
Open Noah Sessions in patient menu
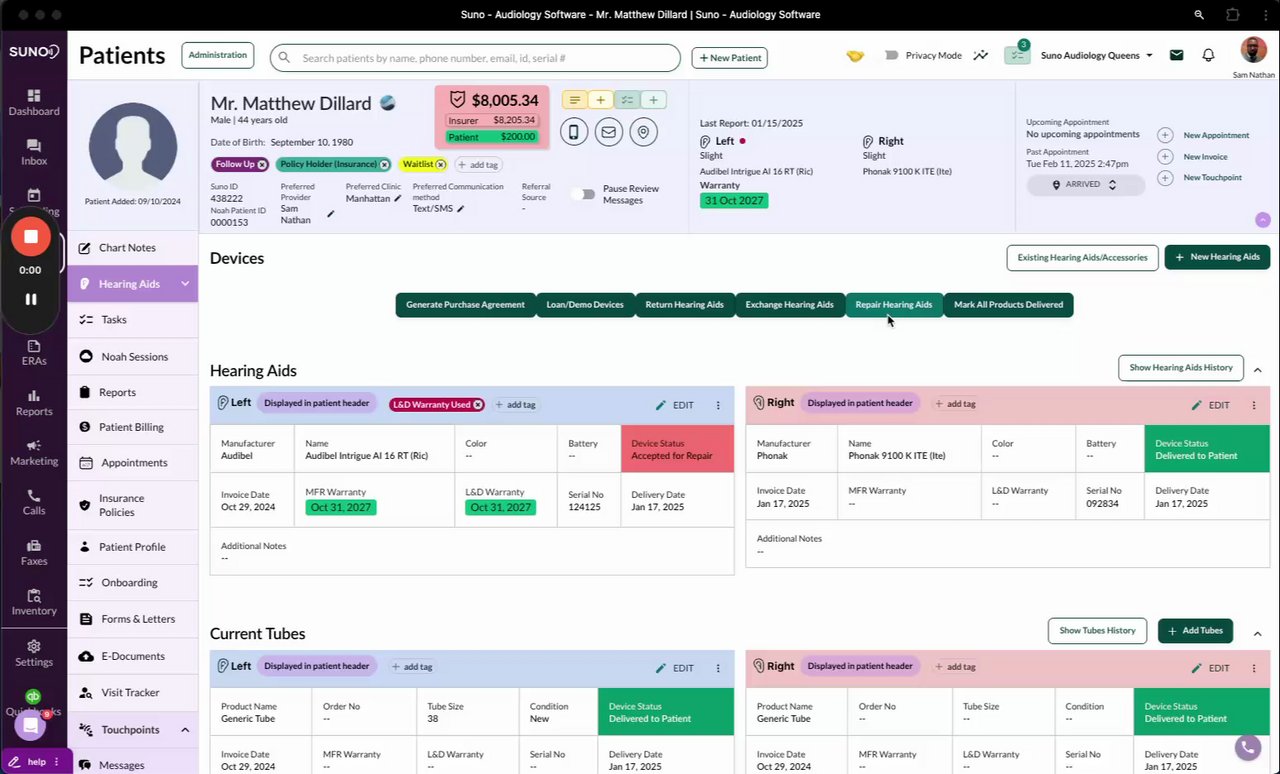tap(133, 357)
